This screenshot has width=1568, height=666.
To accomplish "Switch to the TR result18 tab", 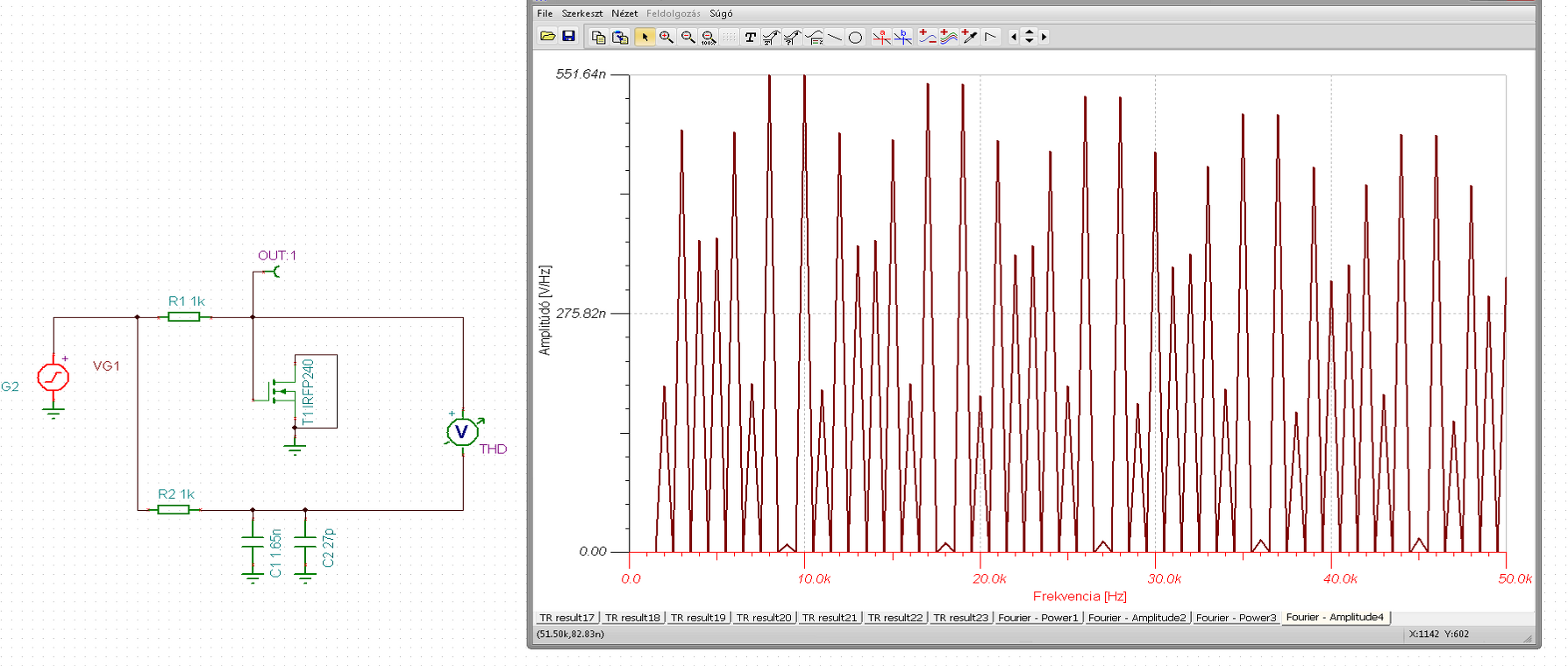I will [632, 618].
